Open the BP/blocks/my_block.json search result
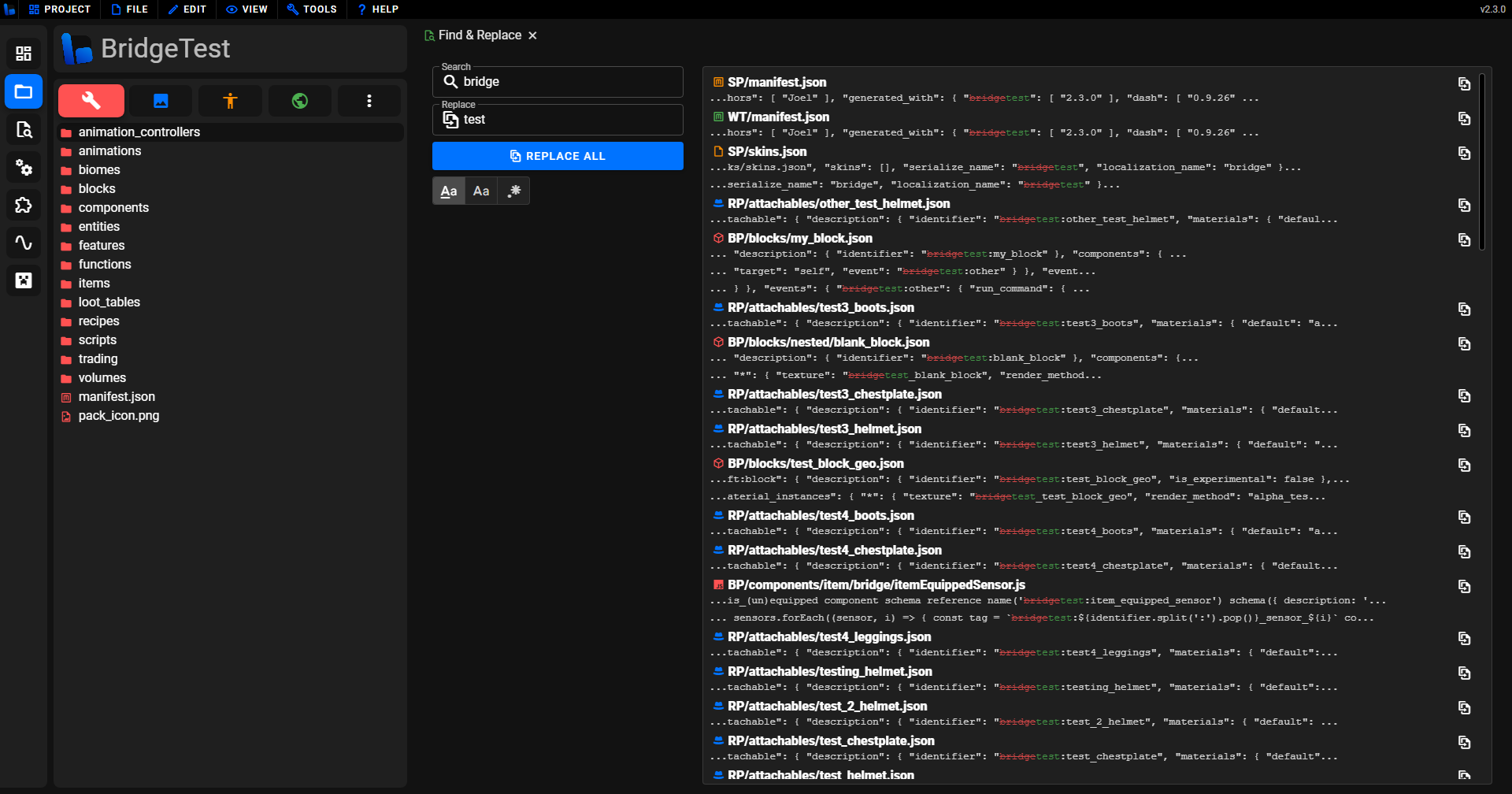 pos(799,238)
